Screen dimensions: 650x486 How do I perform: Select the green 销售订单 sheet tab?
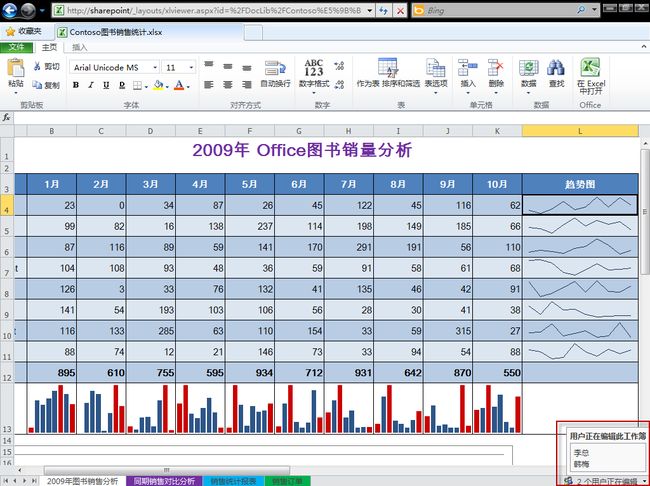click(287, 481)
